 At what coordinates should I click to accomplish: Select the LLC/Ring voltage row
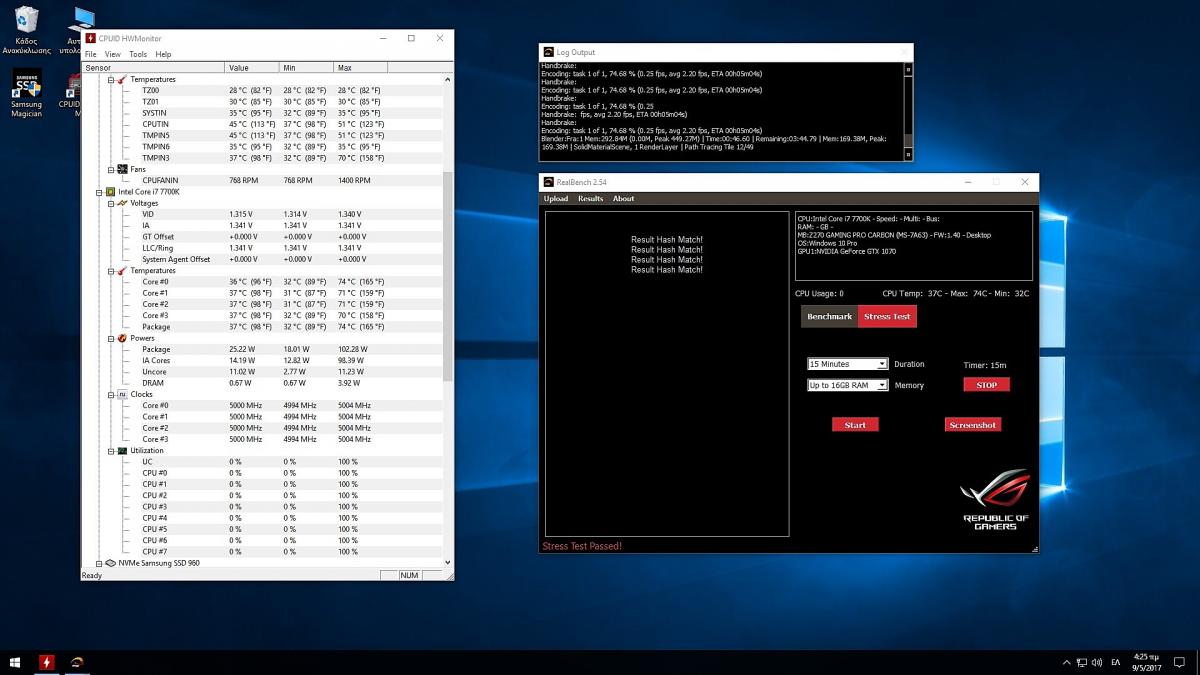(262, 248)
